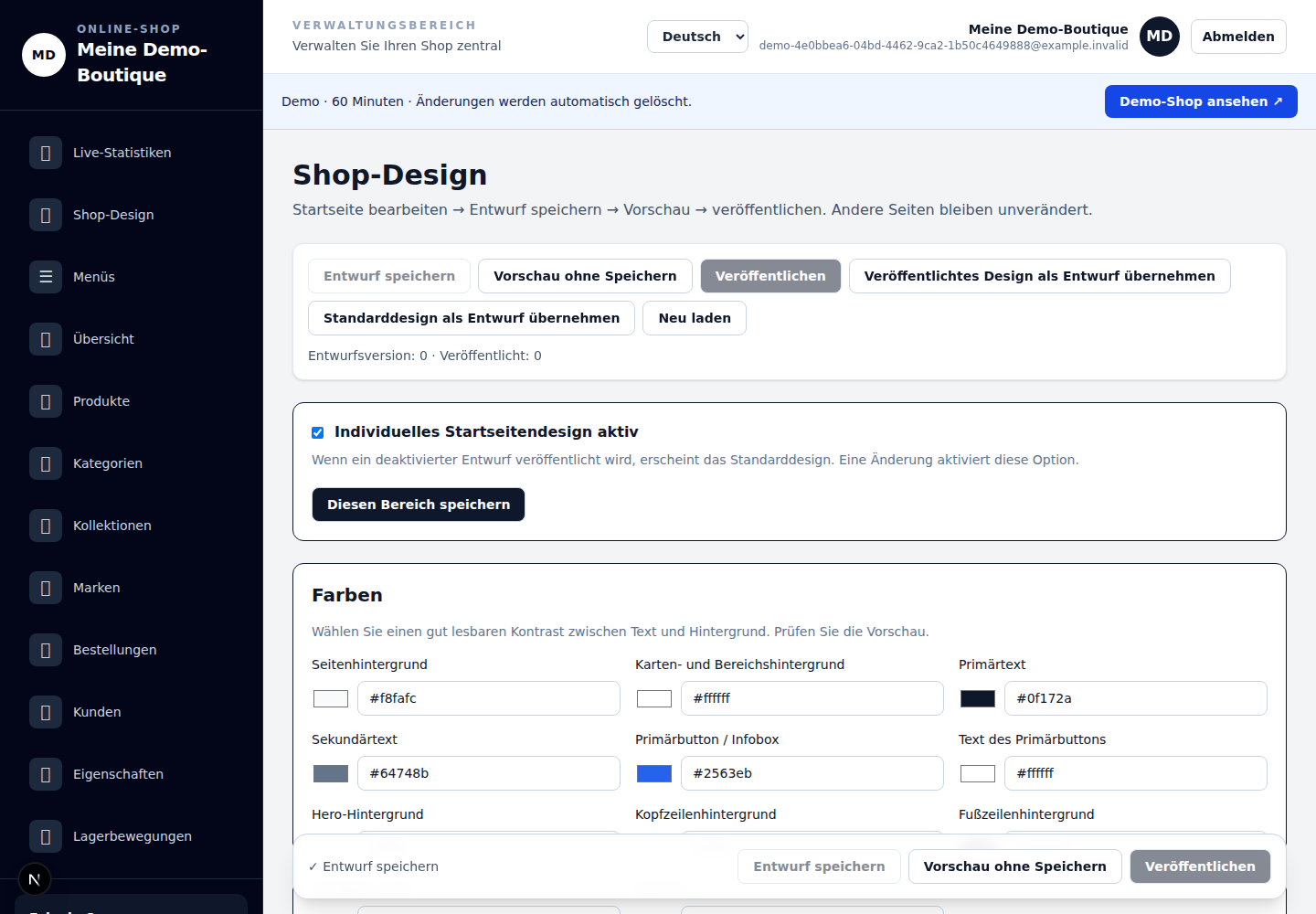
Task: Open Demo-Shop ansehen link button
Action: click(1201, 101)
